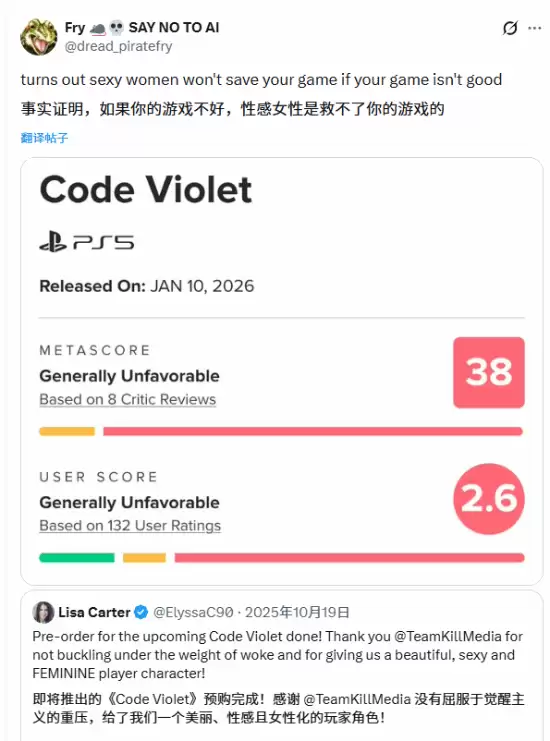This screenshot has height=741, width=550.
Task: Click the 2025年10月19日 post date
Action: click(x=297, y=612)
